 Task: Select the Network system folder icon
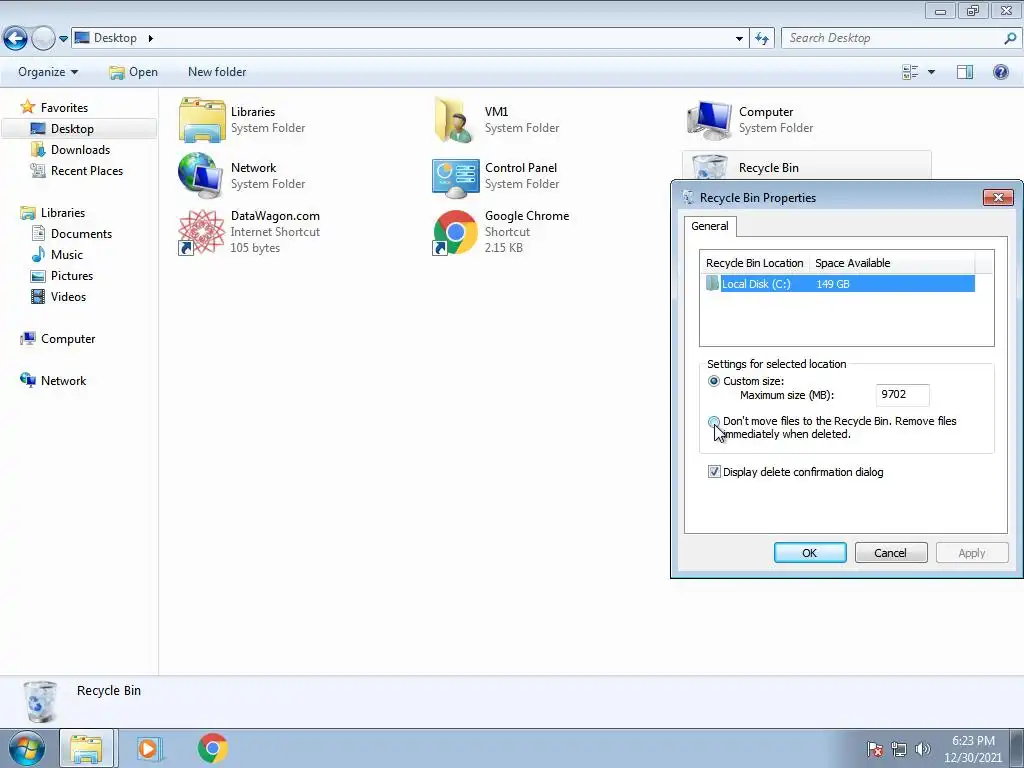point(201,176)
